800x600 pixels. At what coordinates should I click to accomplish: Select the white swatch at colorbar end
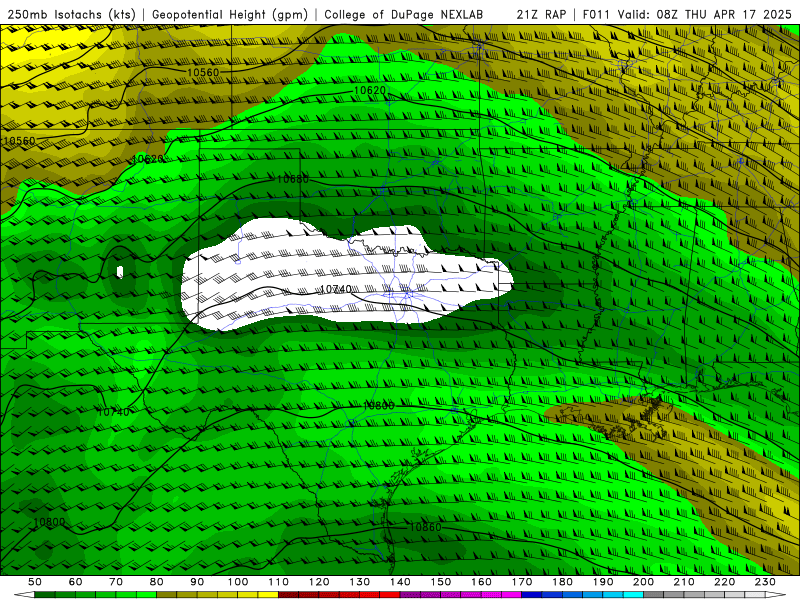755,595
